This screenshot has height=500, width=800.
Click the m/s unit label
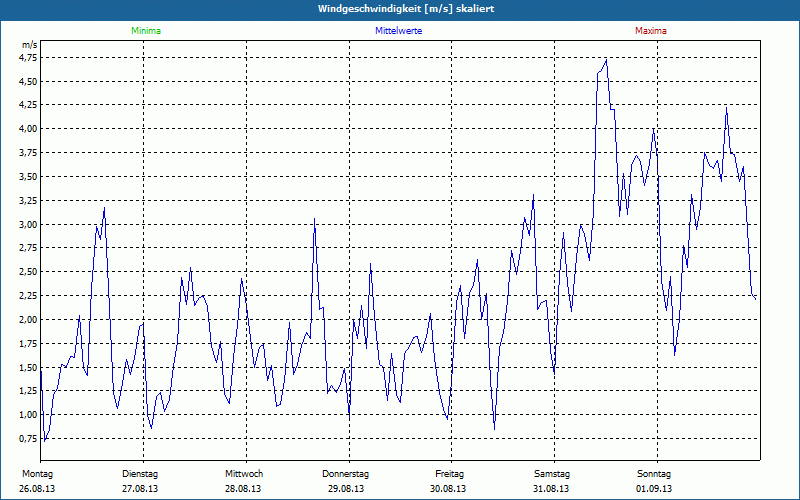pyautogui.click(x=30, y=45)
